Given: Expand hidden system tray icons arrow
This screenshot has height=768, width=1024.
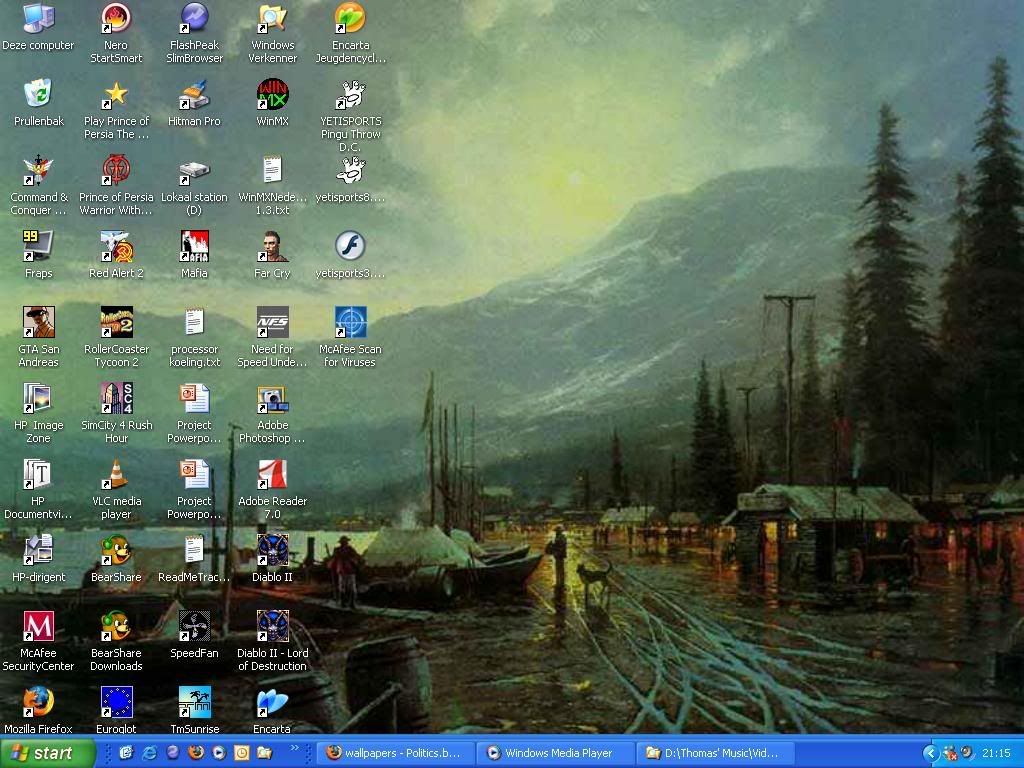Looking at the screenshot, I should pos(931,754).
